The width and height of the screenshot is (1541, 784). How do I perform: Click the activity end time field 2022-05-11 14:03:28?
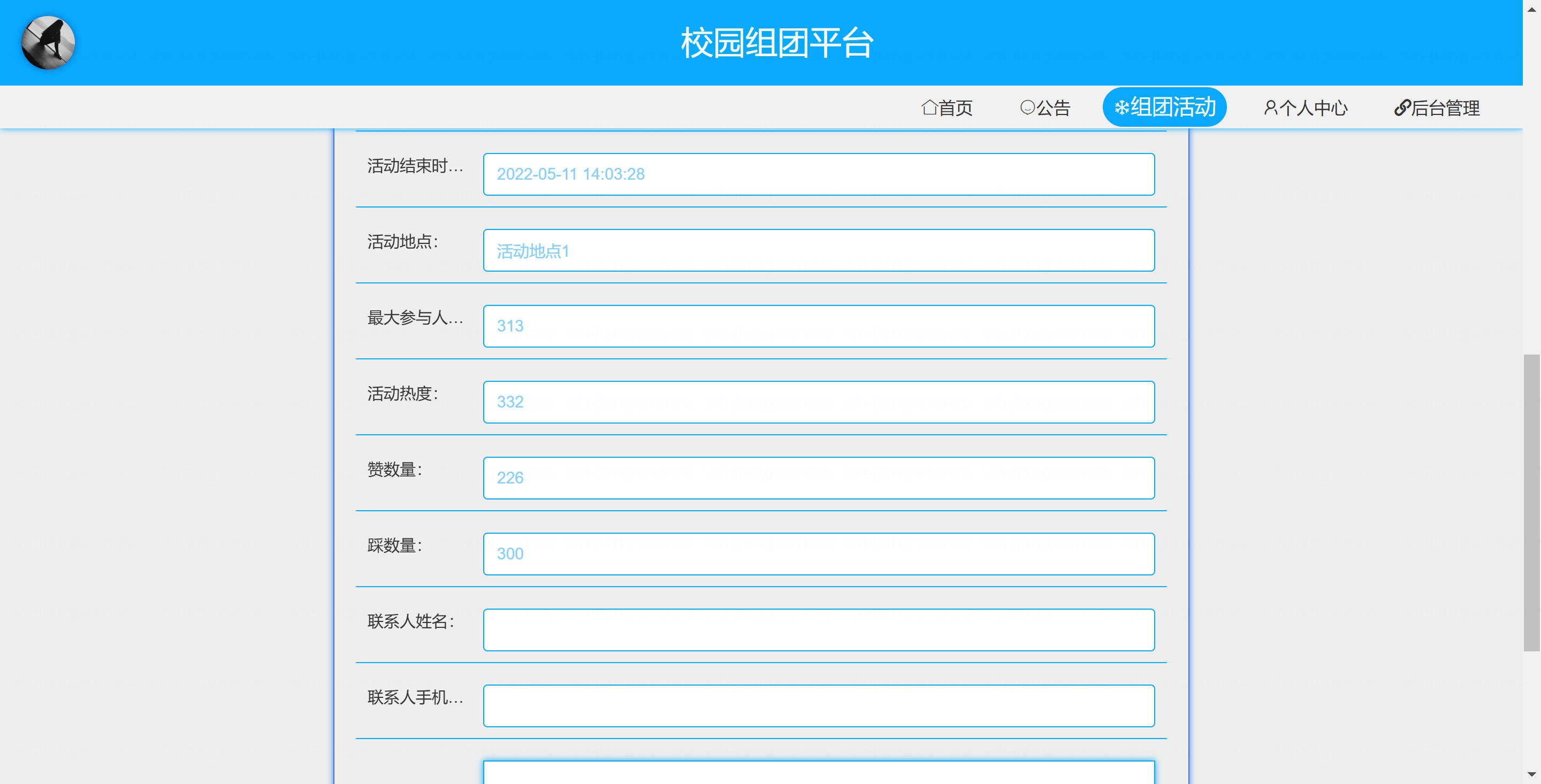[818, 174]
